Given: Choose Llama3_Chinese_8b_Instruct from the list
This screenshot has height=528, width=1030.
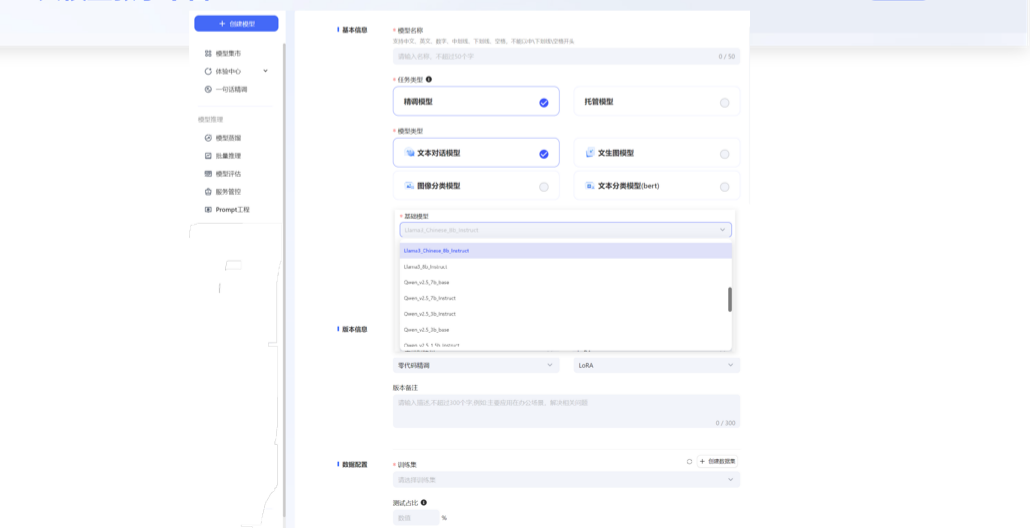Looking at the screenshot, I should (566, 251).
